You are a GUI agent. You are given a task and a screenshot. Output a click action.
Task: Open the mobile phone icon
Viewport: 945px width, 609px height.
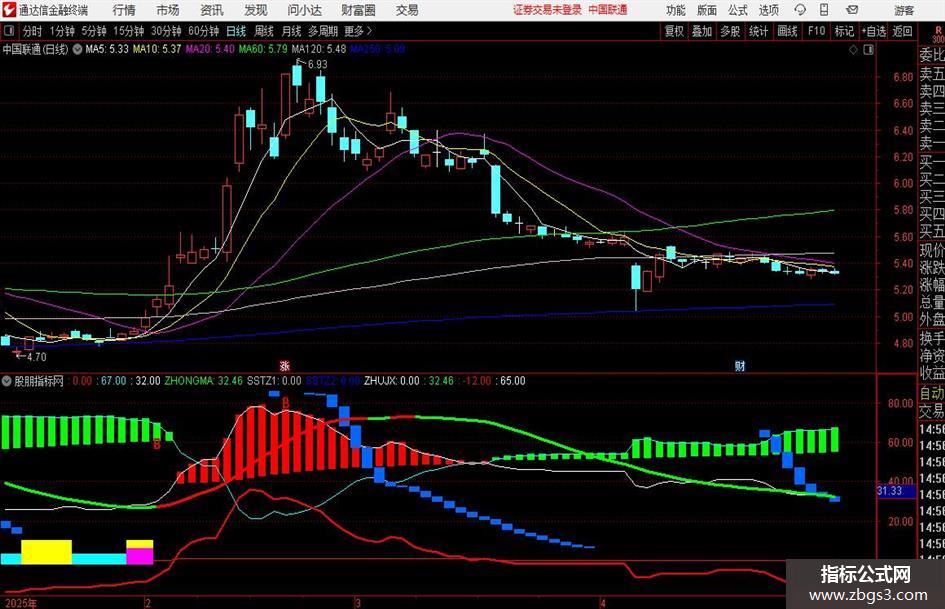[824, 10]
